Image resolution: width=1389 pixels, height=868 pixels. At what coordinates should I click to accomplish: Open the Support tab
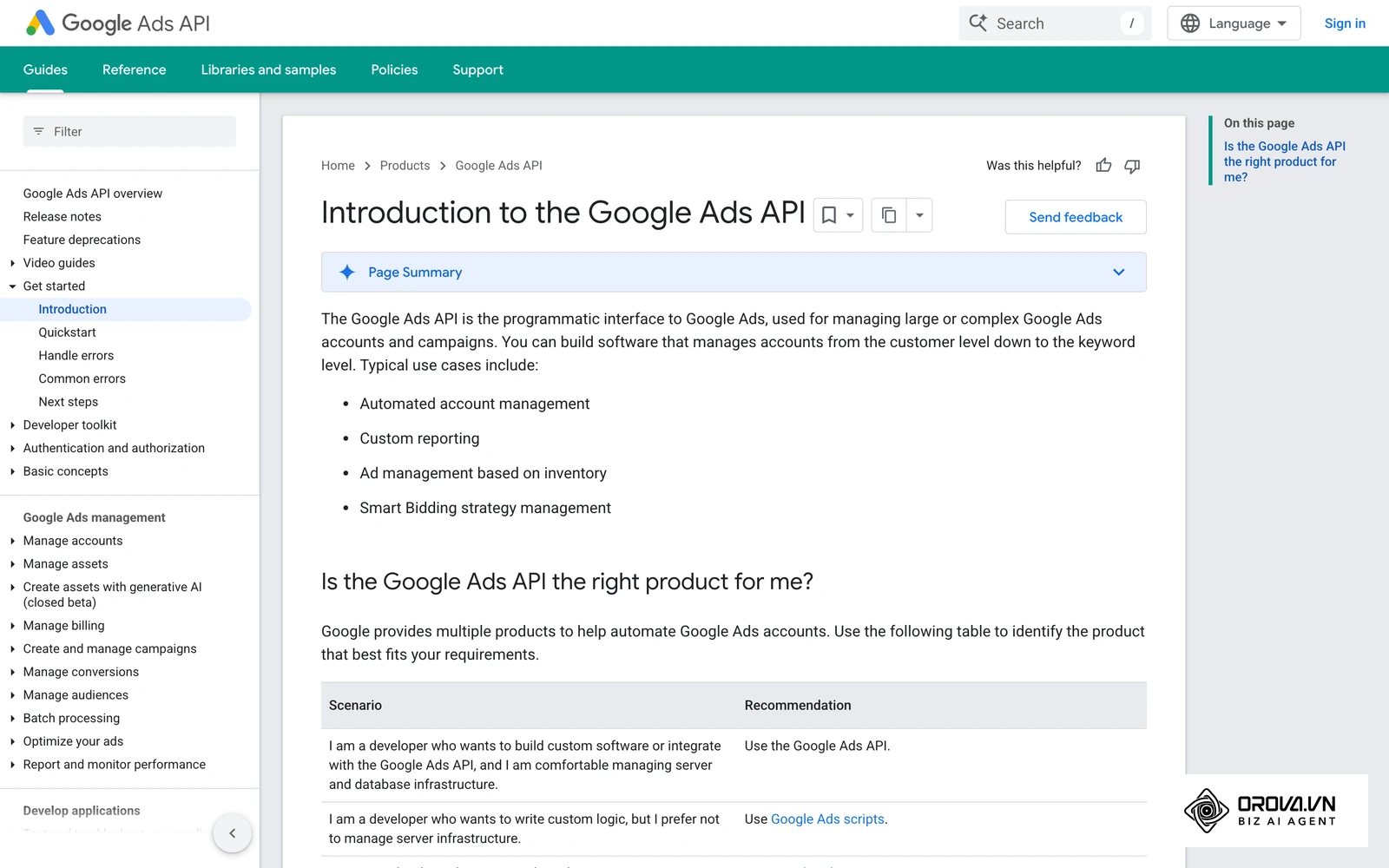(477, 69)
